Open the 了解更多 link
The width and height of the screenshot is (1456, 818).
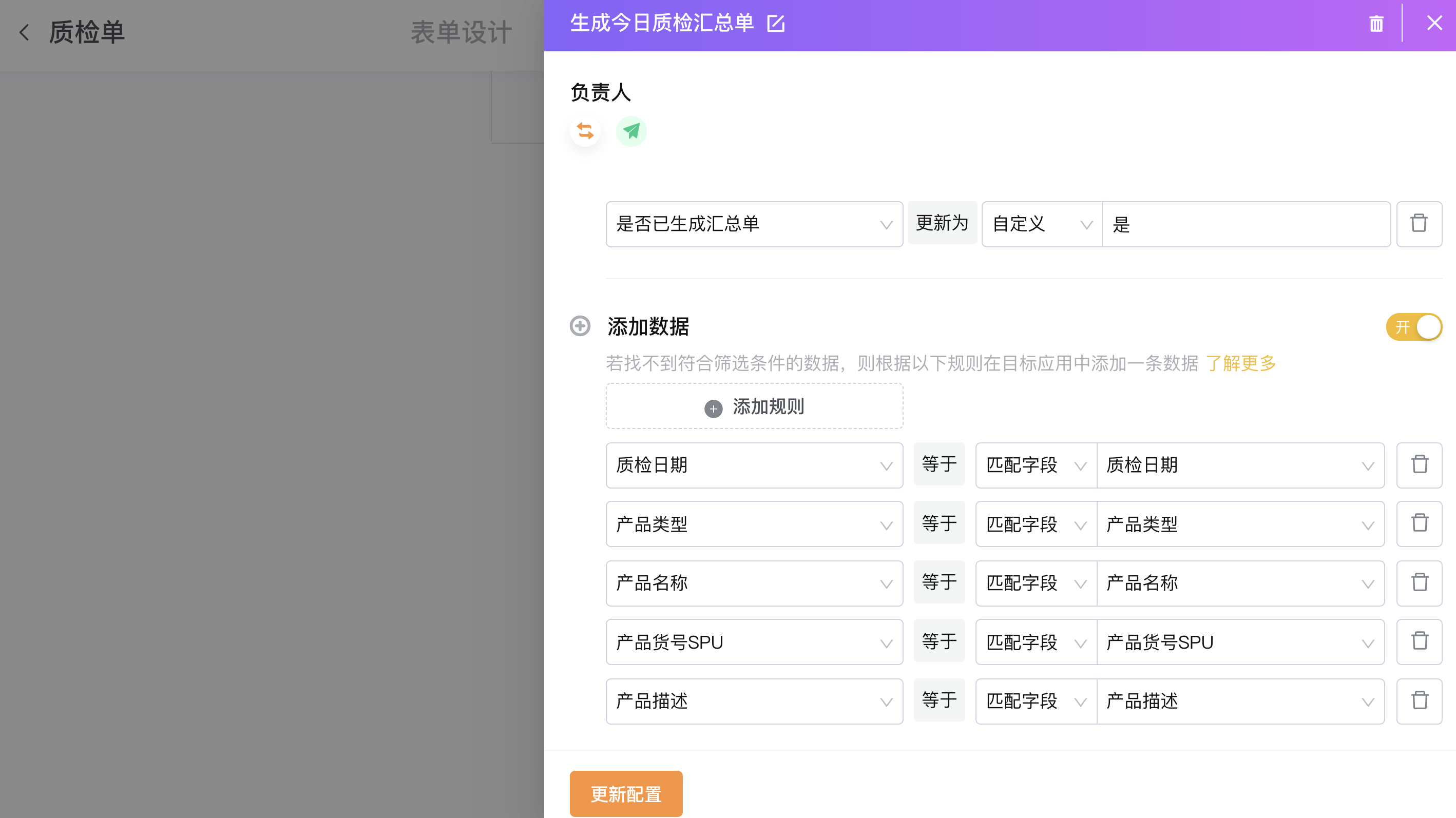(1241, 363)
